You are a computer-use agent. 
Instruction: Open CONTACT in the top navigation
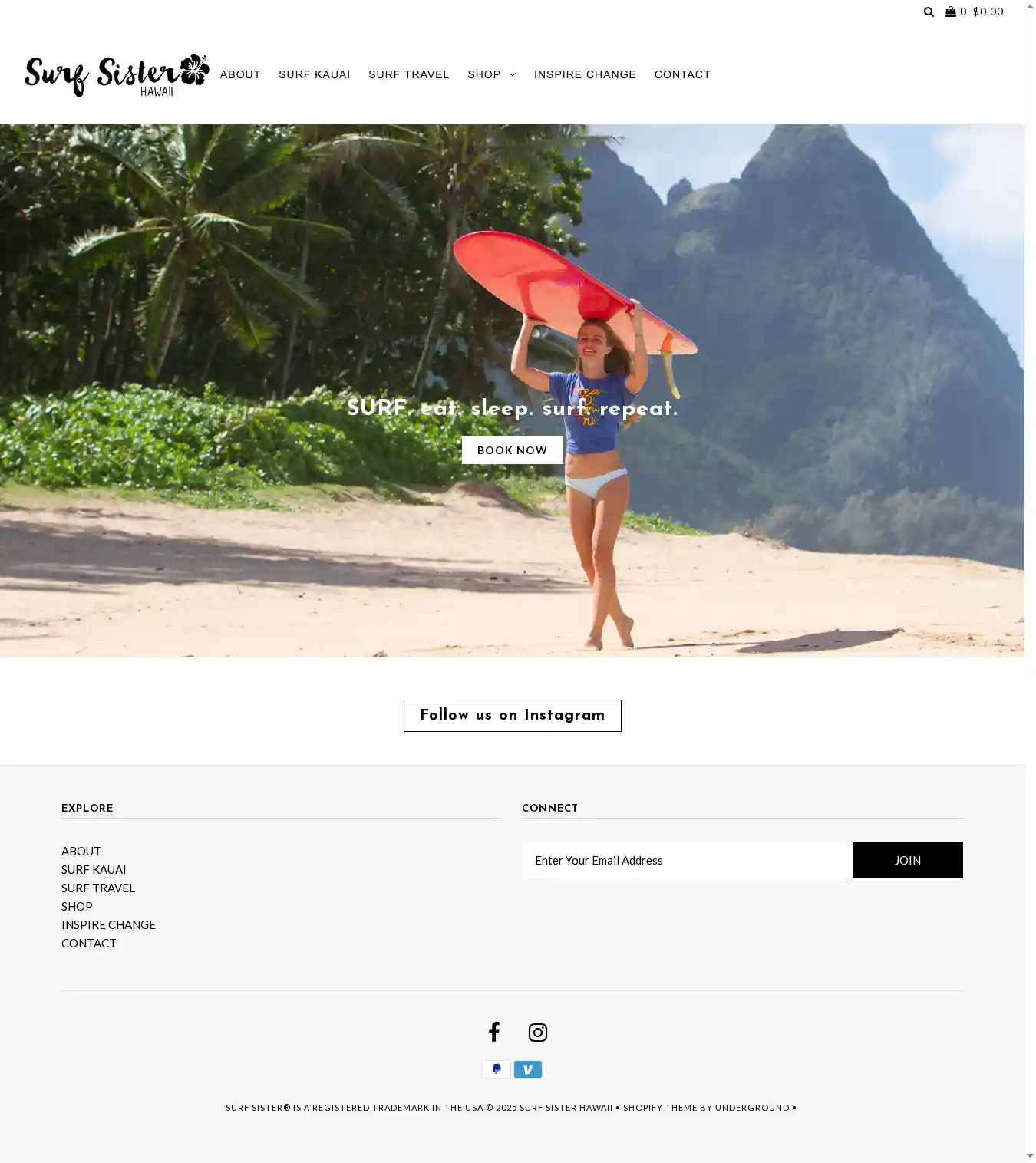(682, 74)
